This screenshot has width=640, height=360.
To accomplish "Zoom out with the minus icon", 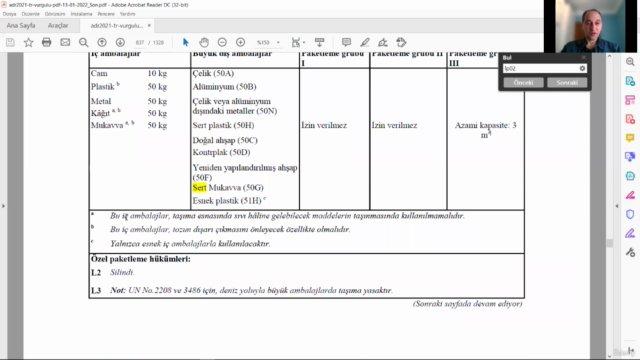I will (x=222, y=42).
